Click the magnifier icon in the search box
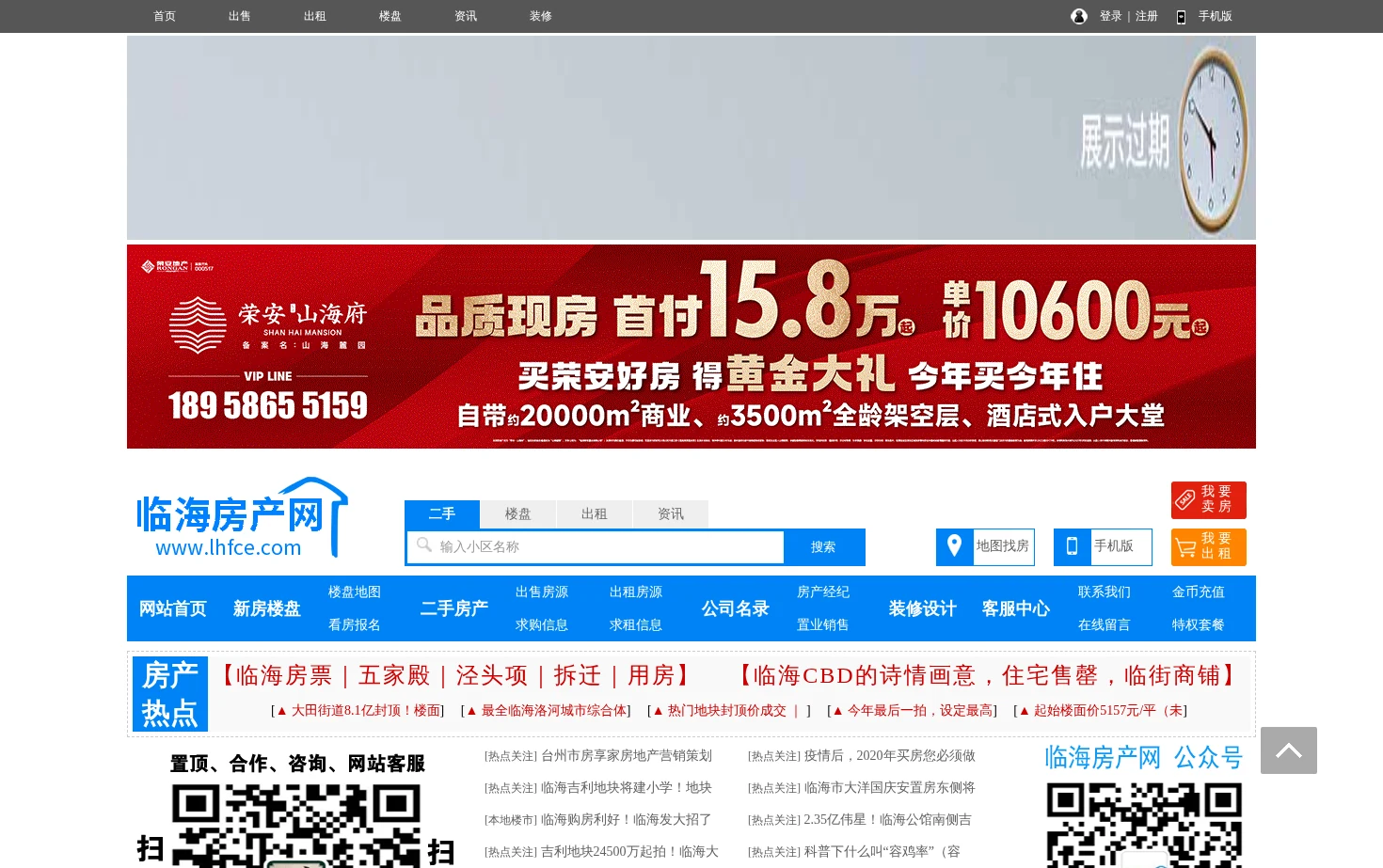 [424, 545]
